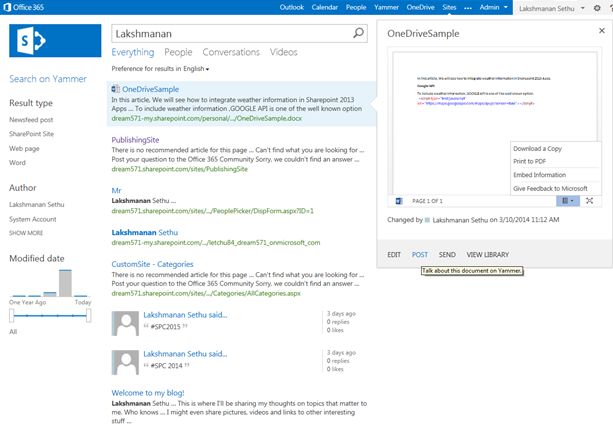Expand the Admin dropdown menu
Image resolution: width=613 pixels, height=424 pixels.
(x=493, y=7)
